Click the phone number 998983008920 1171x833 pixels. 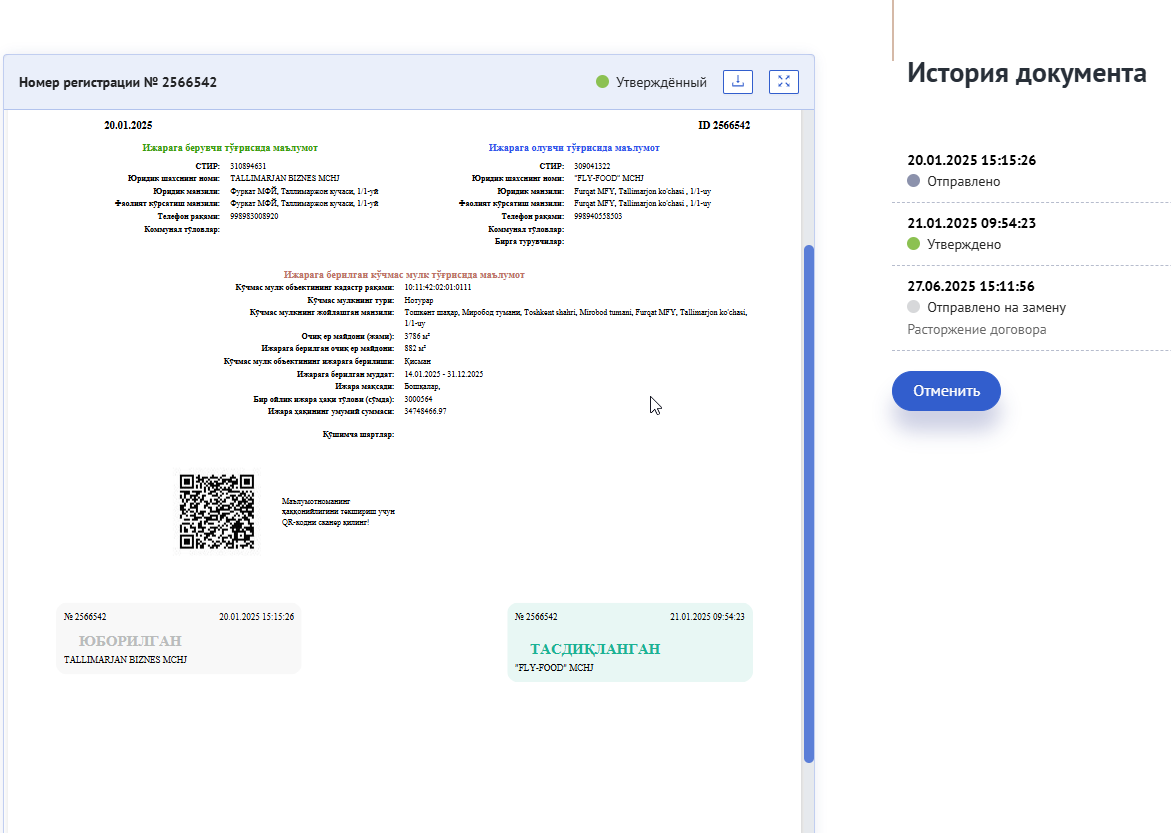click(x=254, y=216)
